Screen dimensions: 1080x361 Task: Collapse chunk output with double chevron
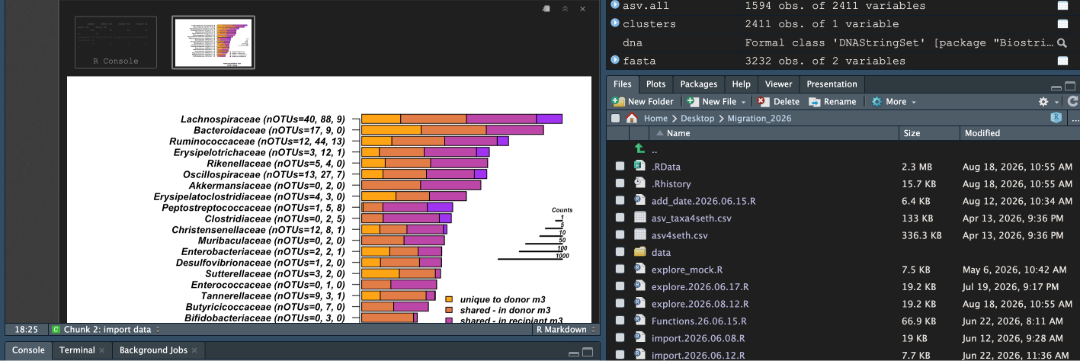(x=565, y=8)
